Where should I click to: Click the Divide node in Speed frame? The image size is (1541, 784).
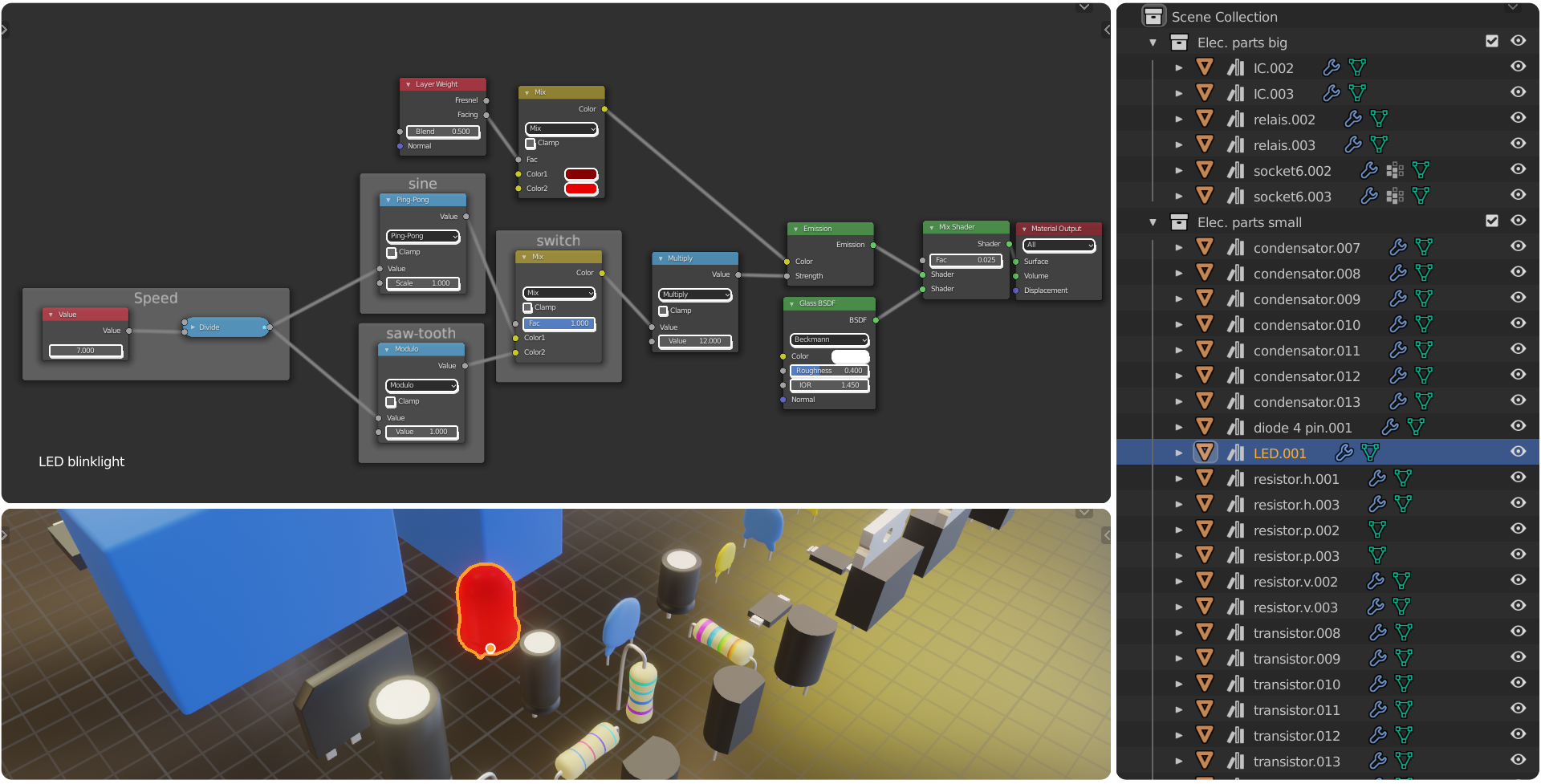(x=227, y=327)
